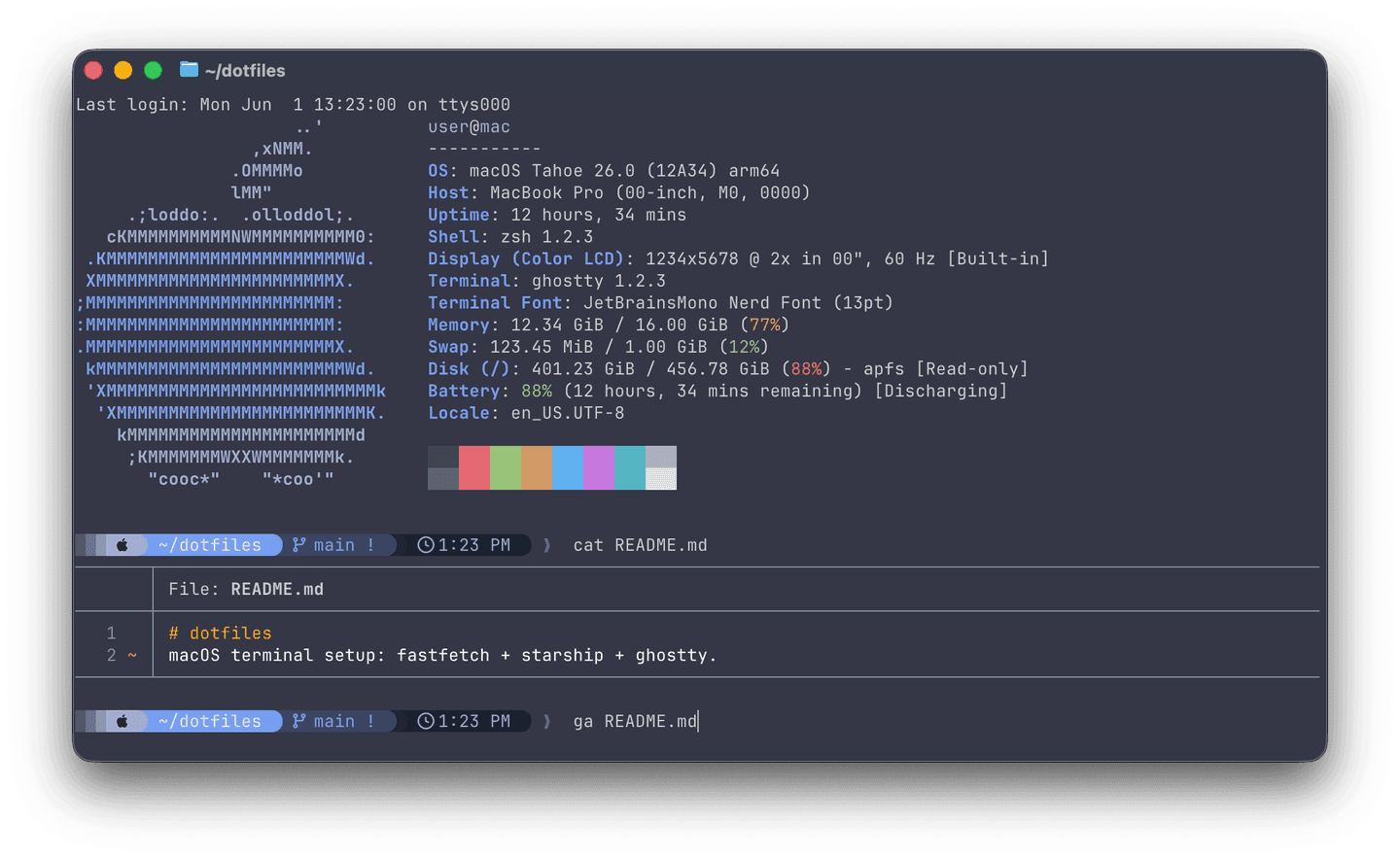Select the orange color swatch in the palette
1400x858 pixels.
coord(537,467)
